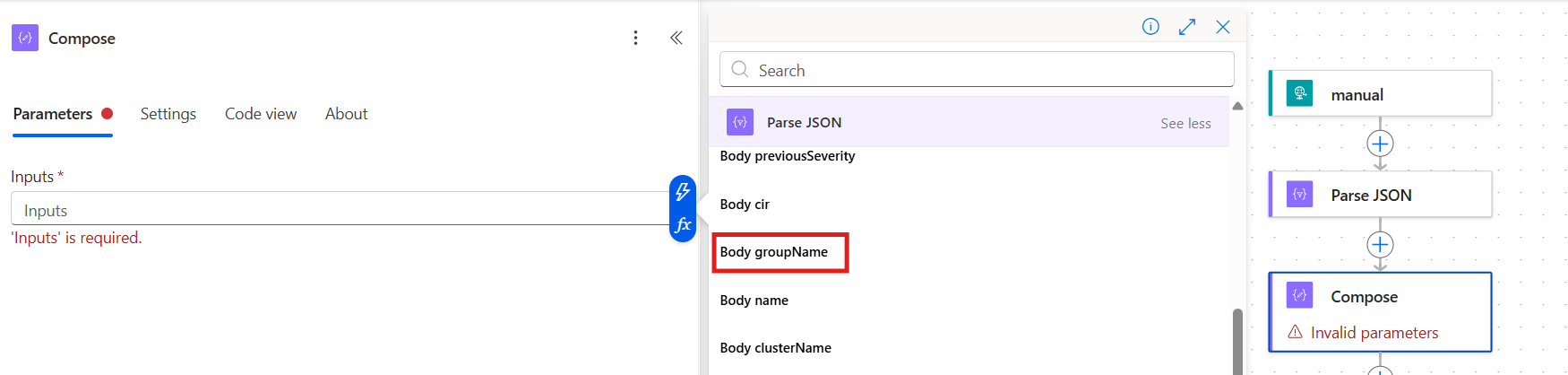Screen dimensions: 1568x375
Task: Click the Search box in dynamic content
Action: pyautogui.click(x=977, y=70)
